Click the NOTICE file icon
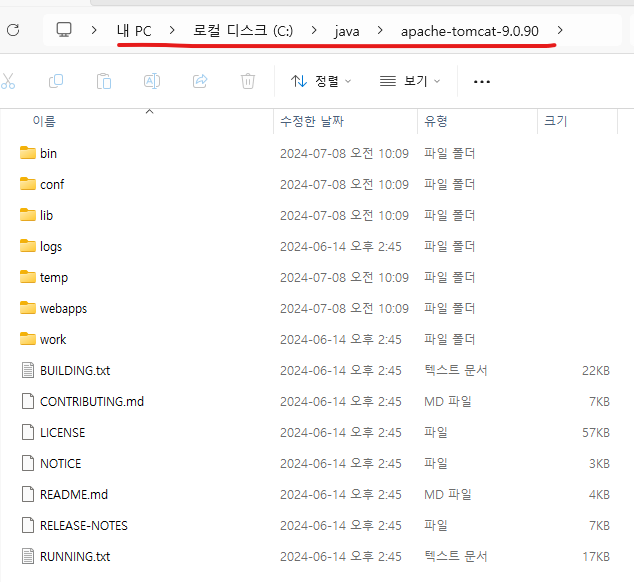This screenshot has height=582, width=634. pyautogui.click(x=28, y=463)
